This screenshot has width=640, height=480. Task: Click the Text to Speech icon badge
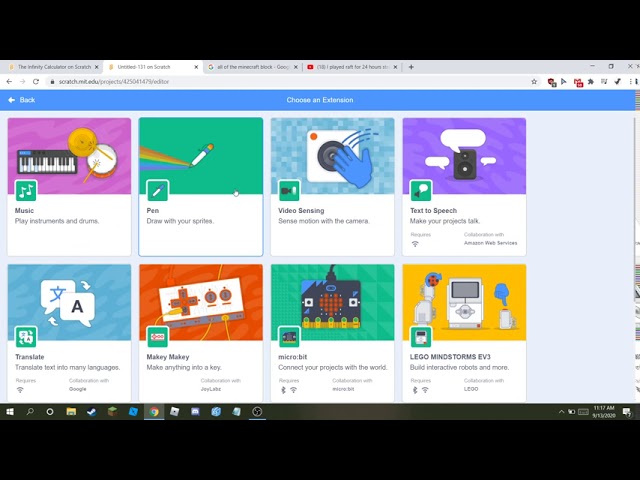[x=421, y=190]
